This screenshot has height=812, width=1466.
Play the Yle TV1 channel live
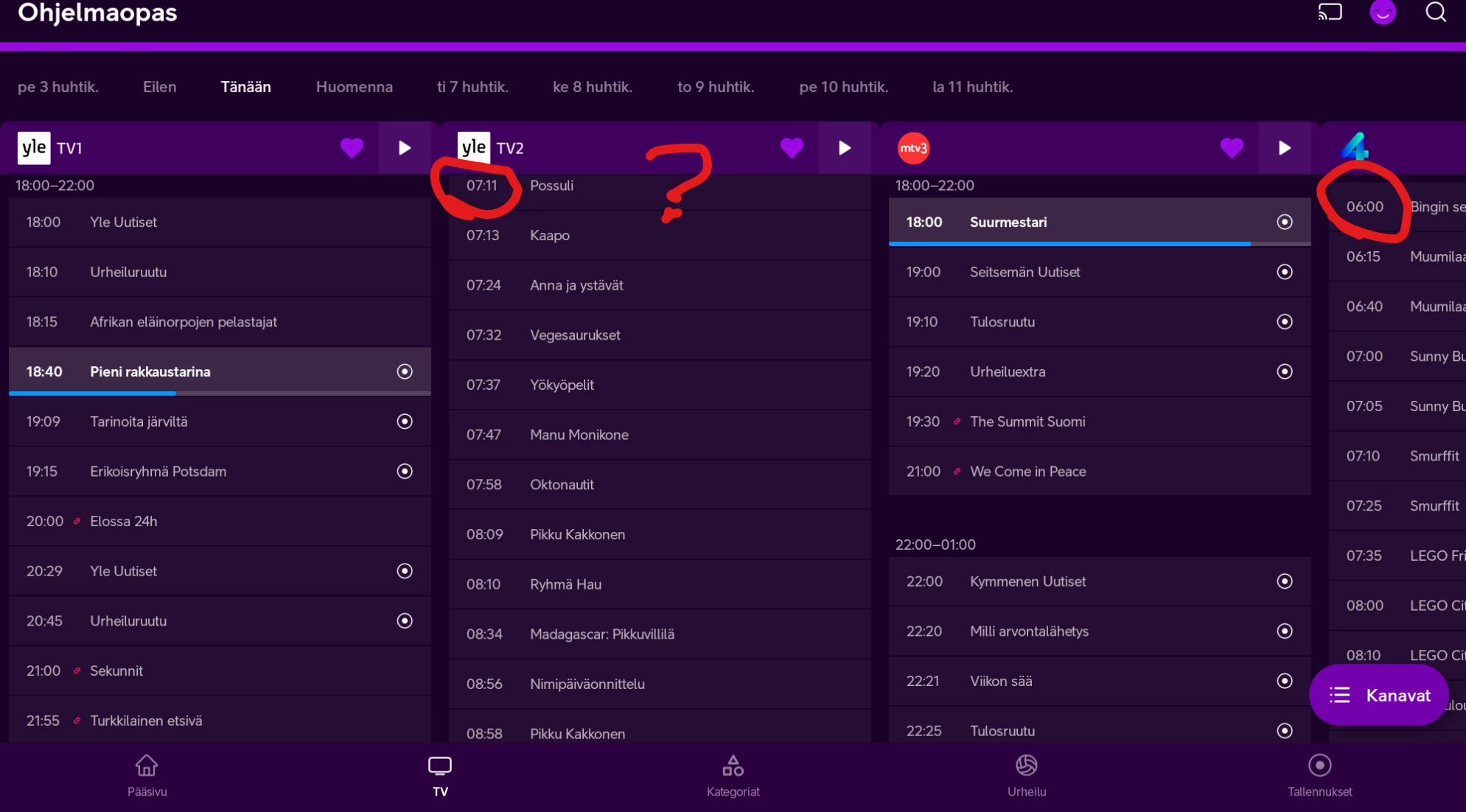click(x=404, y=148)
